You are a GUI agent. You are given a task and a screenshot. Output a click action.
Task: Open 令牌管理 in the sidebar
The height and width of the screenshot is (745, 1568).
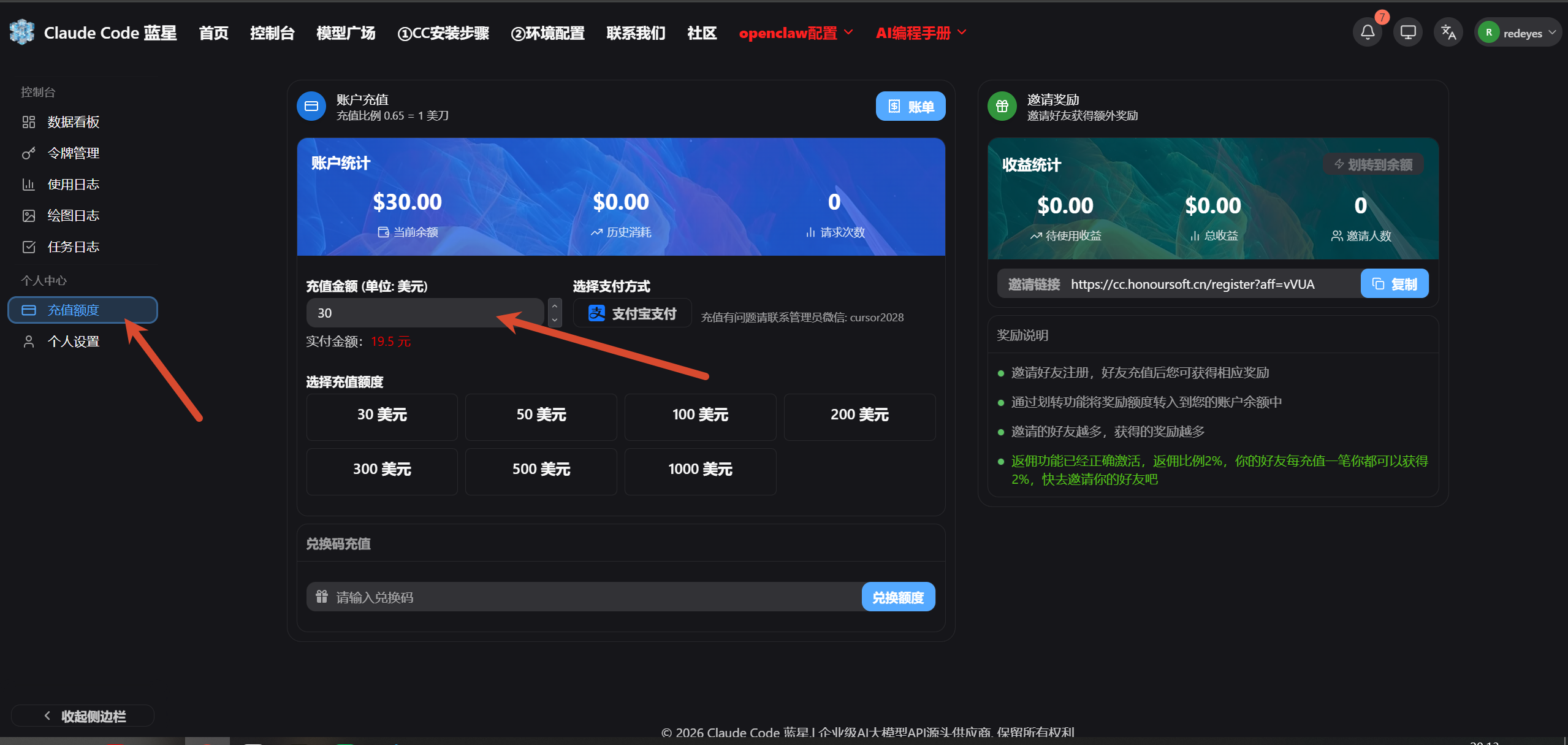tap(73, 153)
